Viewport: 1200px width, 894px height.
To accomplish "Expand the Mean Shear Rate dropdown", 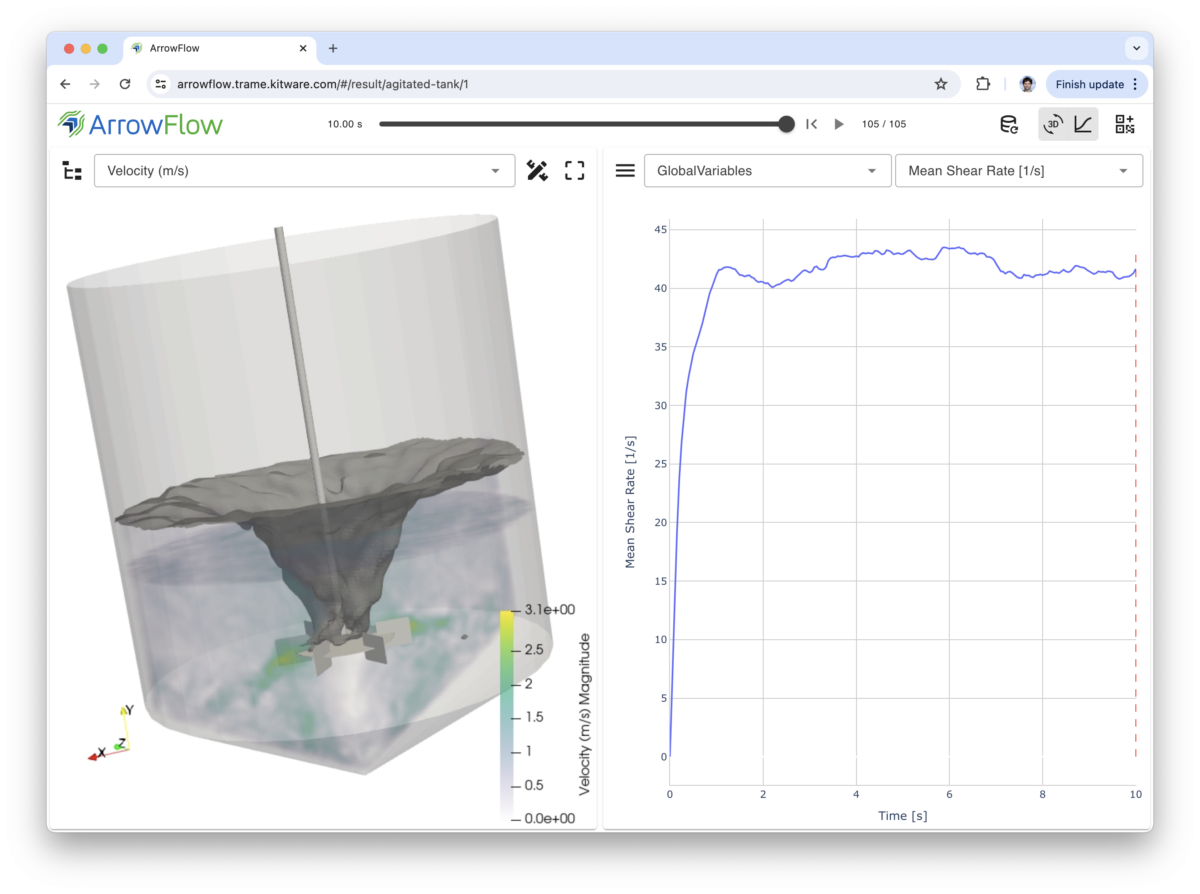I will coord(1018,171).
